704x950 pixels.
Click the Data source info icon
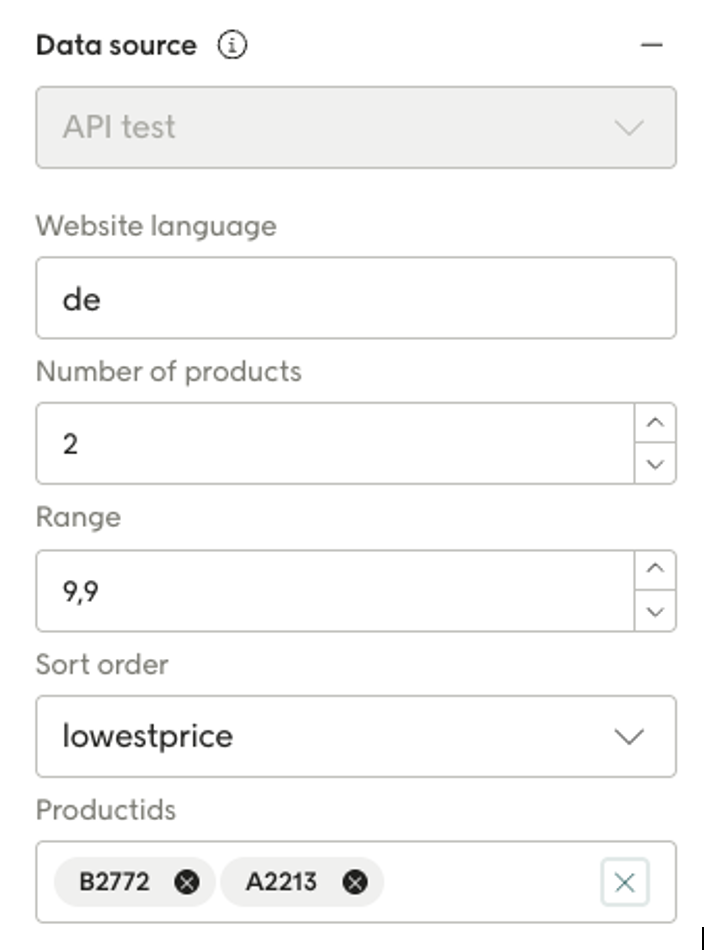(x=232, y=46)
